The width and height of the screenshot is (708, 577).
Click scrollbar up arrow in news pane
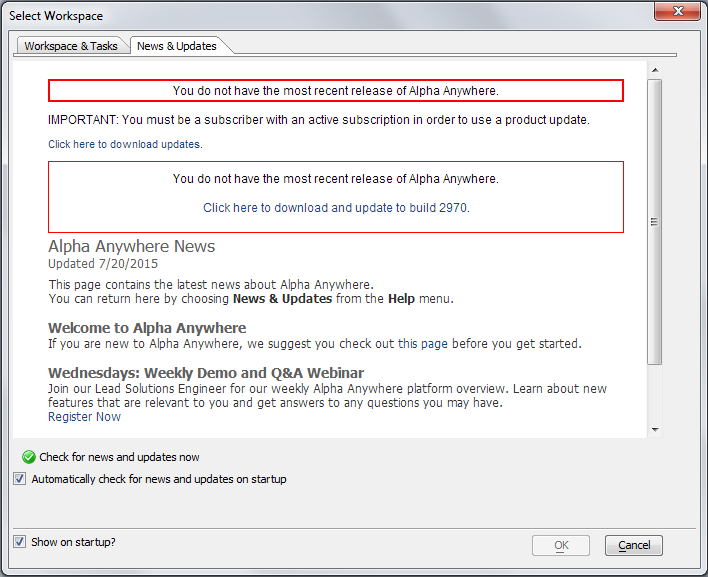655,70
